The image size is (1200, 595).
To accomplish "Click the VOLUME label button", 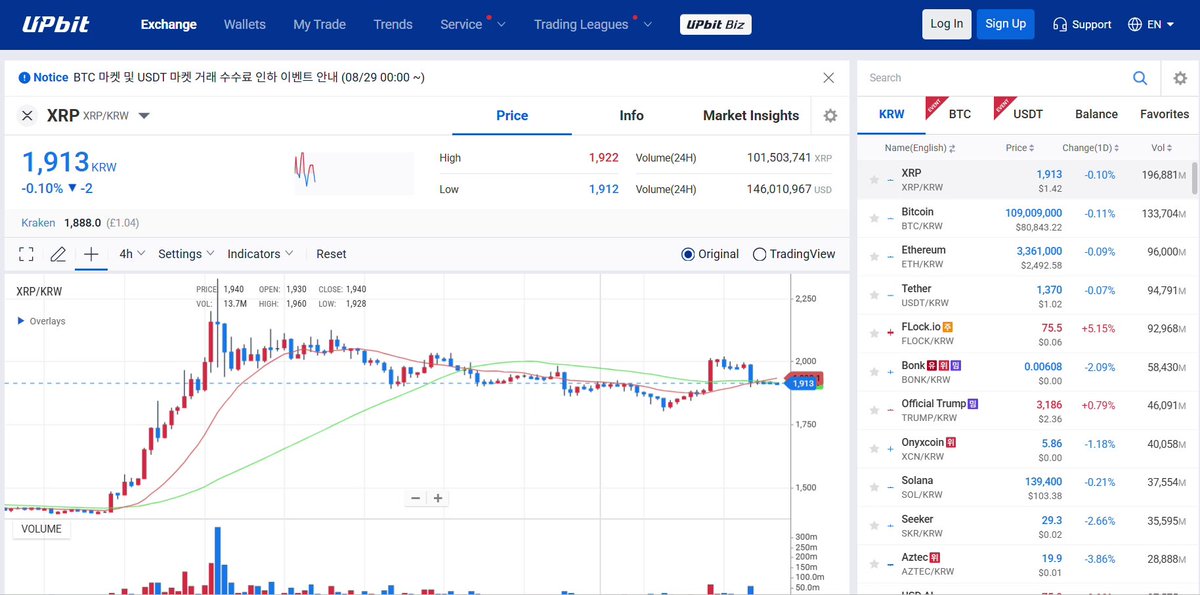I will (41, 529).
